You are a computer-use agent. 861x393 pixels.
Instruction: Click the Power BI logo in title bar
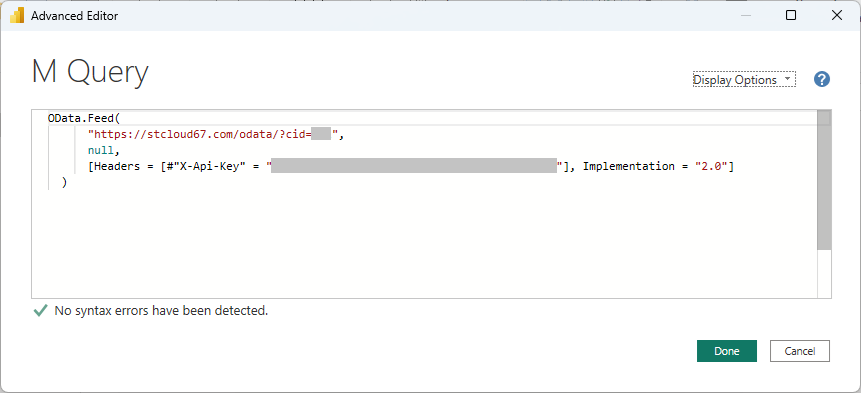tap(16, 15)
